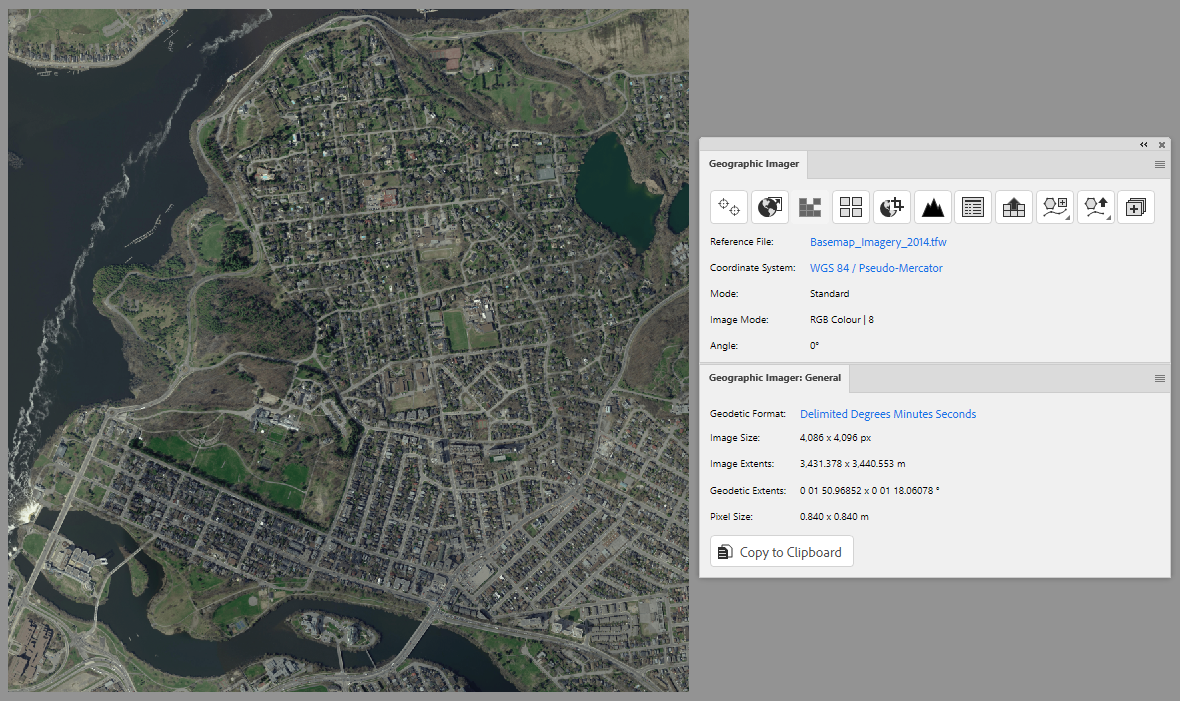Viewport: 1180px width, 701px height.
Task: Select the greyed-out Mosaic icon
Action: point(810,207)
